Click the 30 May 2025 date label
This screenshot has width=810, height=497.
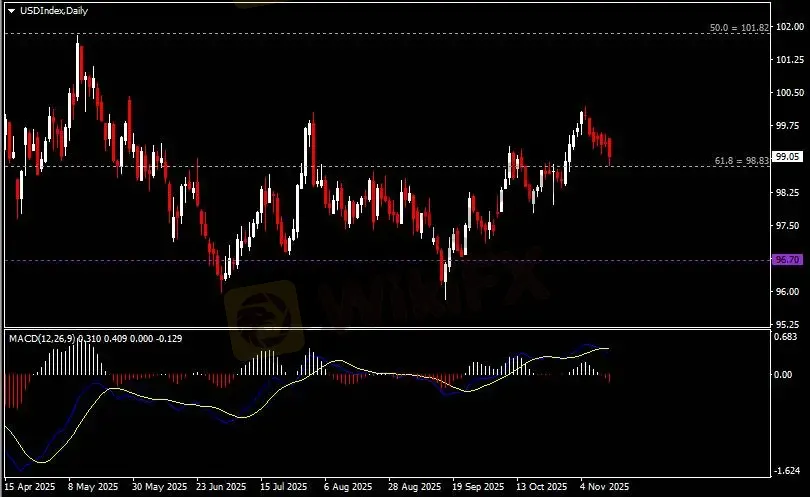click(x=159, y=487)
